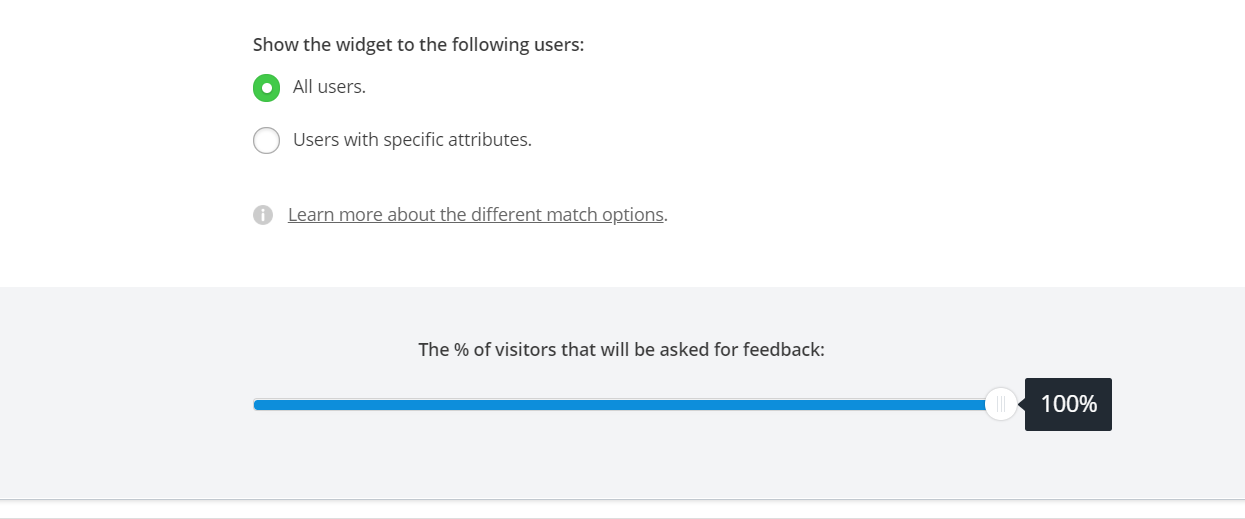Click the 'Users with specific attributes.' label text

click(x=412, y=140)
